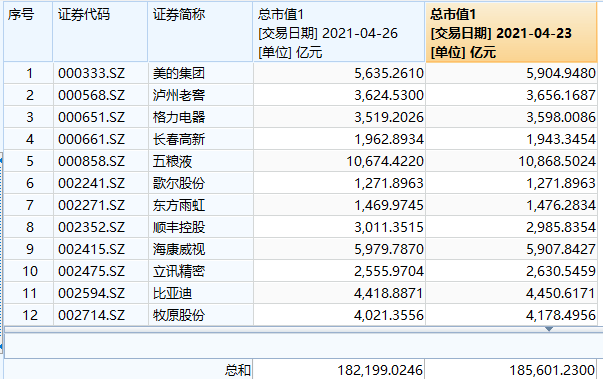Select the 牧原股份 cell
The width and height of the screenshot is (603, 379).
[200, 315]
